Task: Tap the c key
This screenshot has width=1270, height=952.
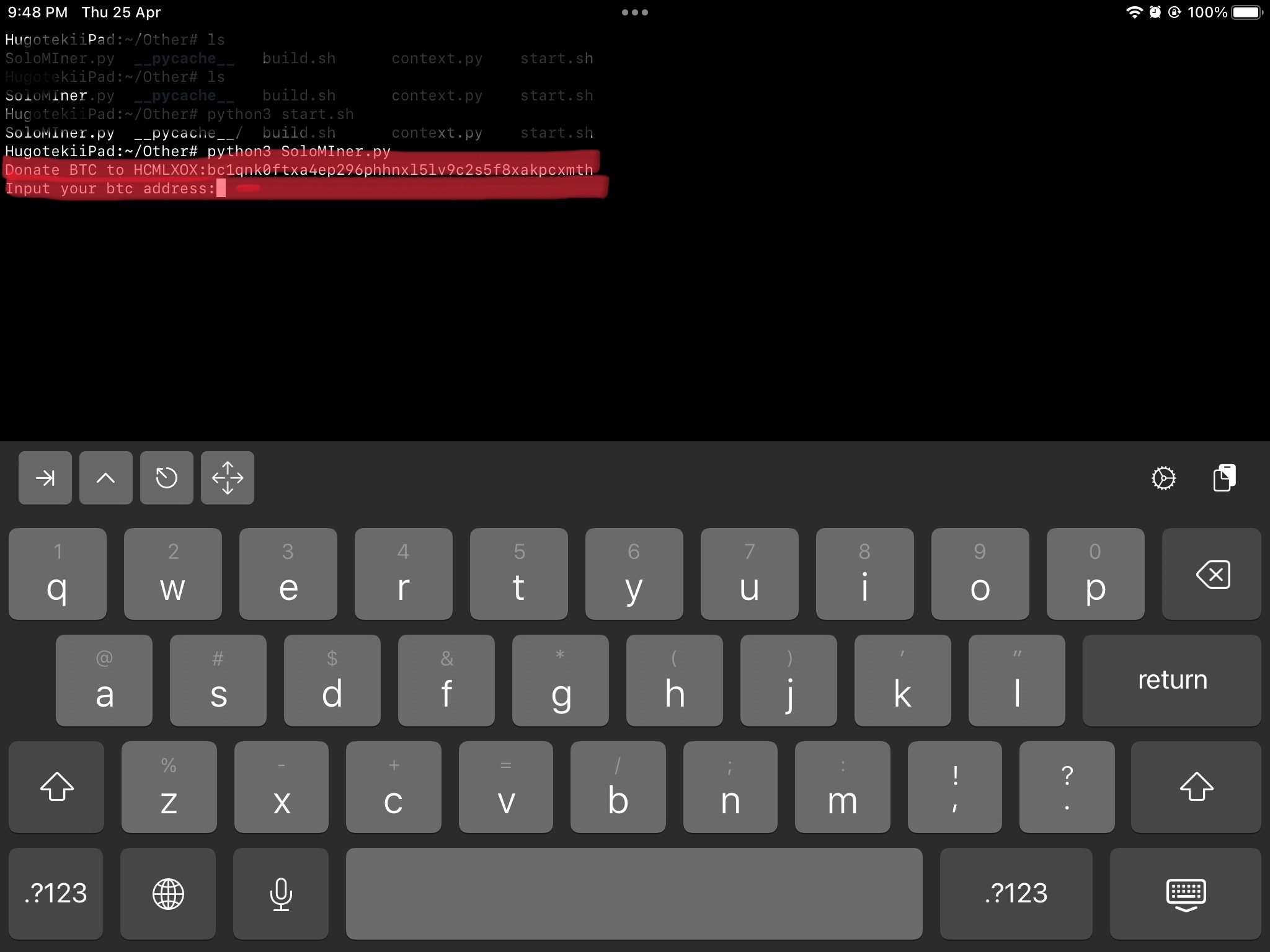Action: pos(394,787)
